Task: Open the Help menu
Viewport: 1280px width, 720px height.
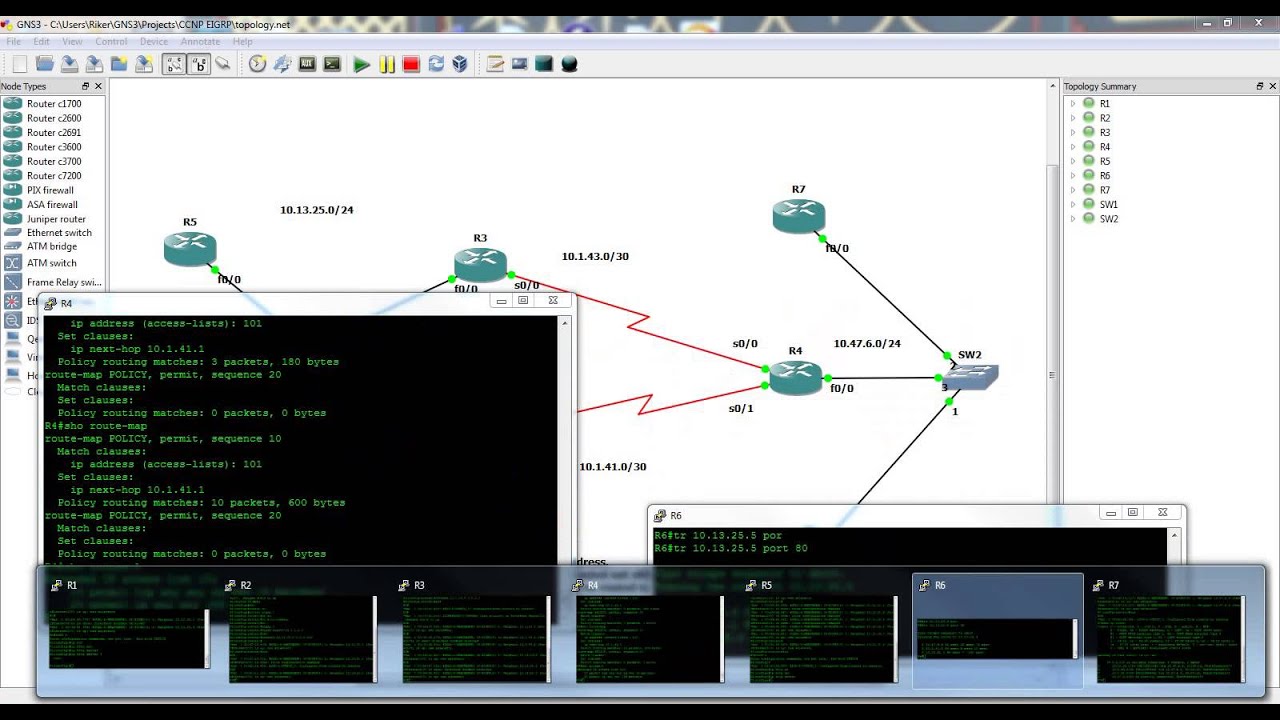Action: pyautogui.click(x=242, y=41)
